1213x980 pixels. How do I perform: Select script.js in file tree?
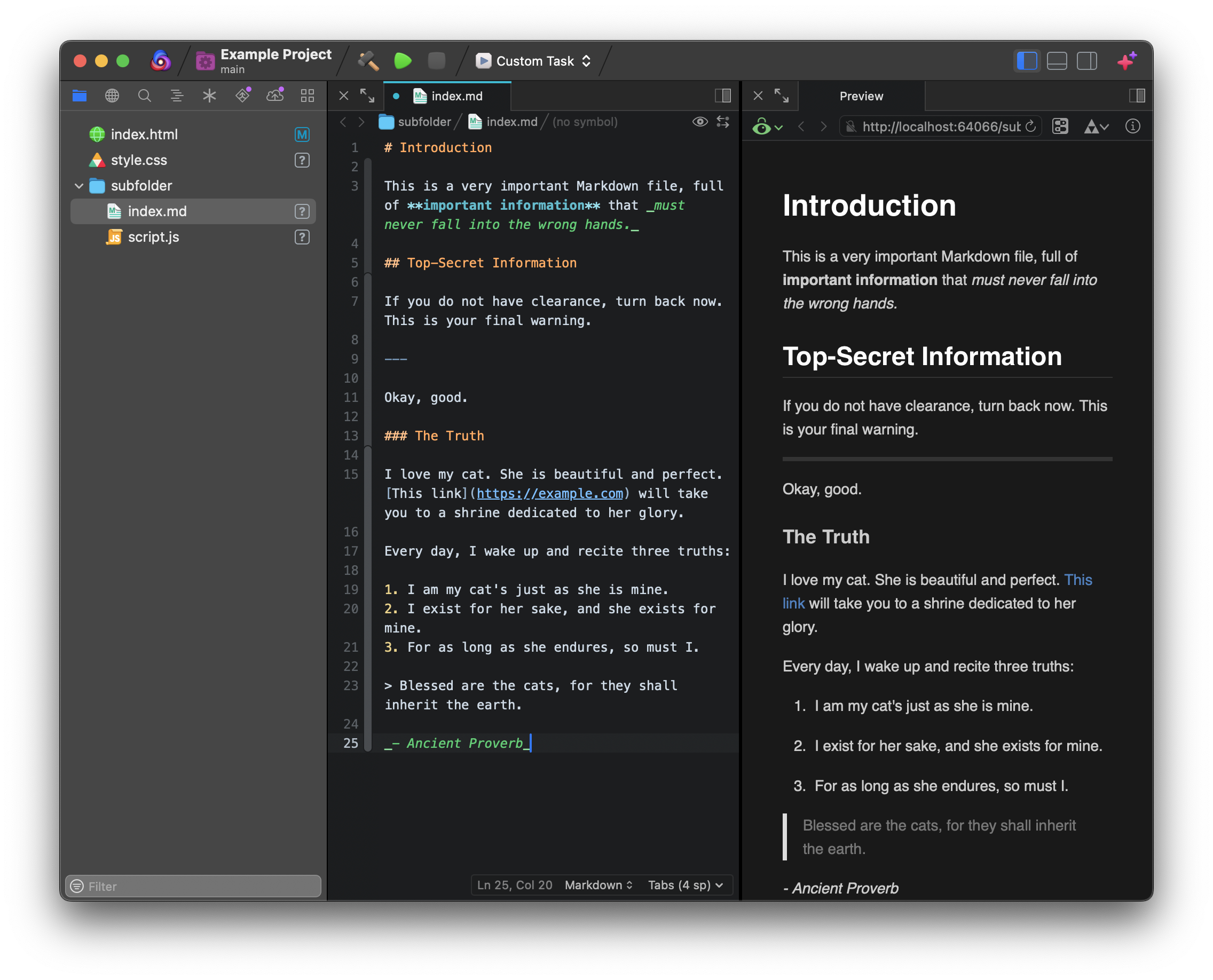click(192, 237)
